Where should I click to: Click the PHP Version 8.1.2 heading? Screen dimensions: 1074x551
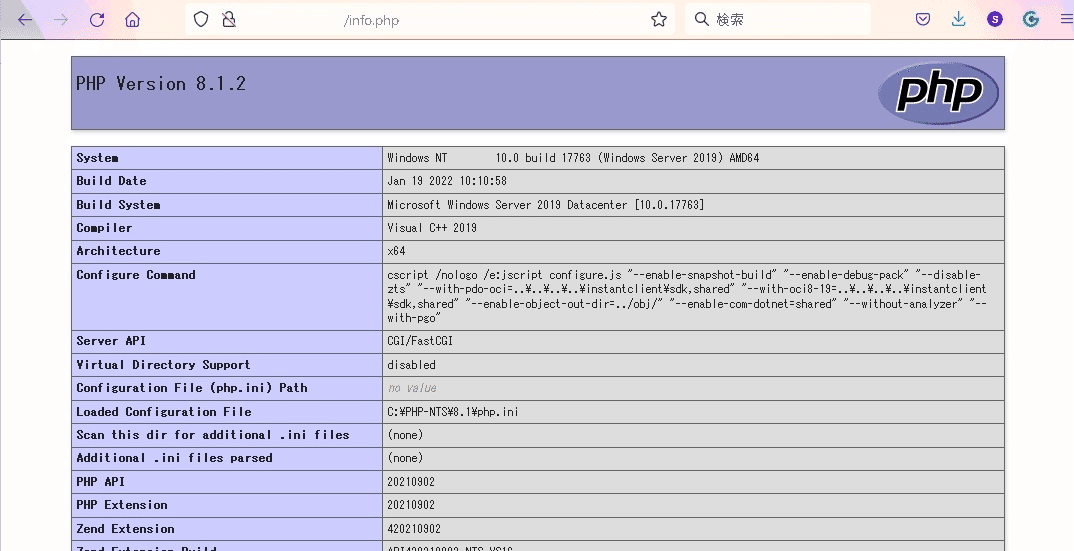tap(161, 84)
